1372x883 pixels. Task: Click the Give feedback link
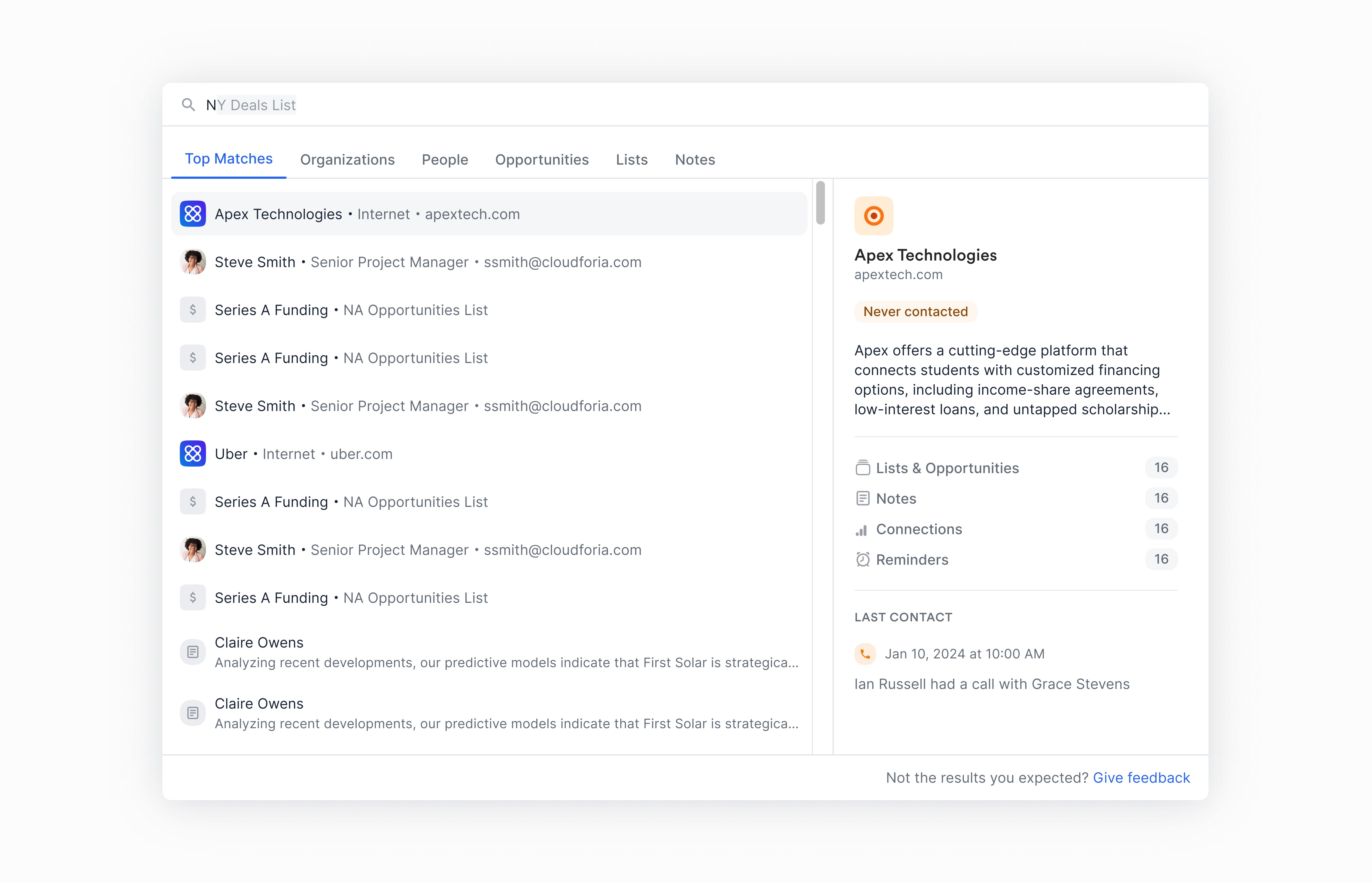coord(1141,778)
